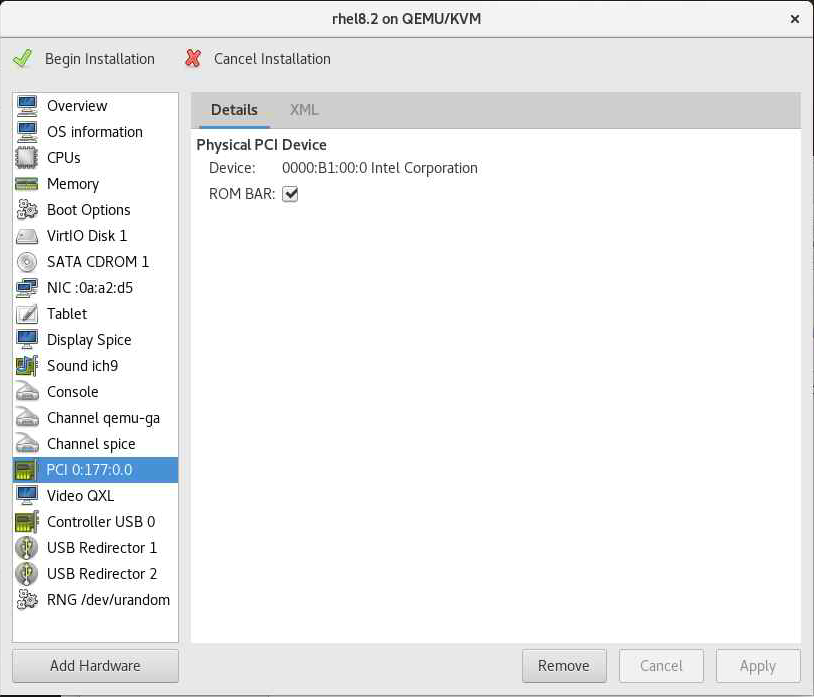Select VirtIO Disk 1 in hardware list
This screenshot has height=697, width=814.
(87, 236)
